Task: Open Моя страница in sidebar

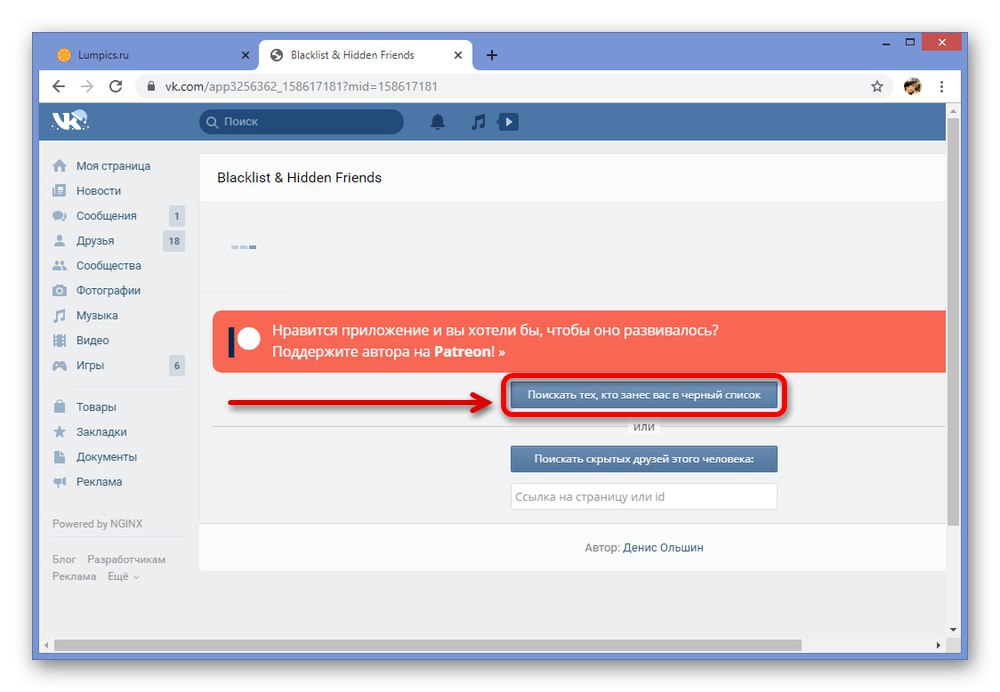Action: [x=114, y=166]
